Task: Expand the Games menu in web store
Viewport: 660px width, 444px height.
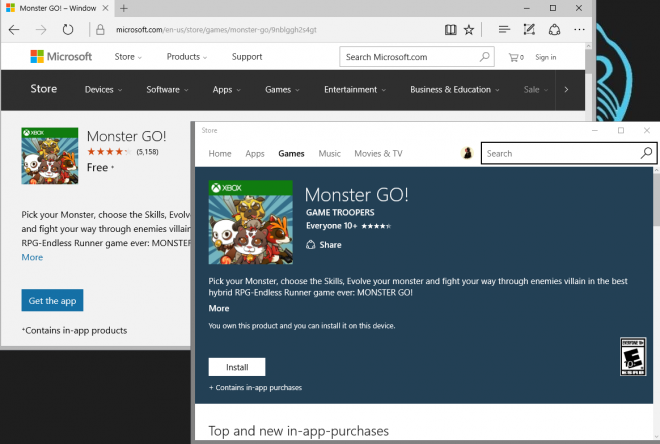Action: coord(282,90)
